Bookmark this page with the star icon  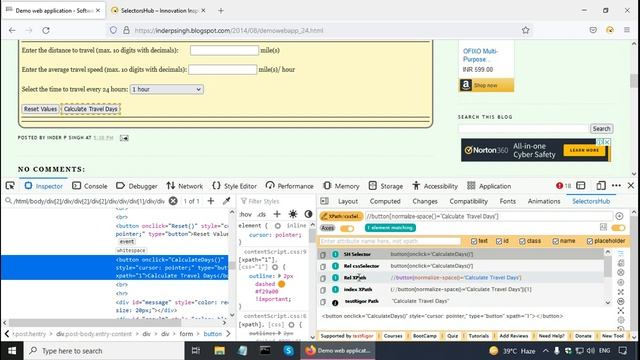(x=525, y=30)
